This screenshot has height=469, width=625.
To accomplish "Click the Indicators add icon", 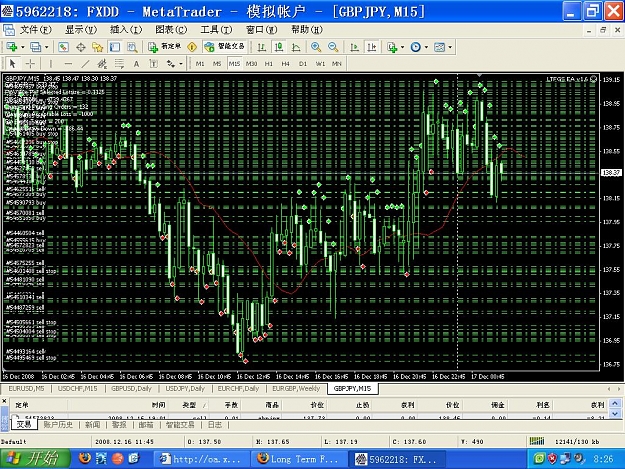I will pyautogui.click(x=392, y=47).
